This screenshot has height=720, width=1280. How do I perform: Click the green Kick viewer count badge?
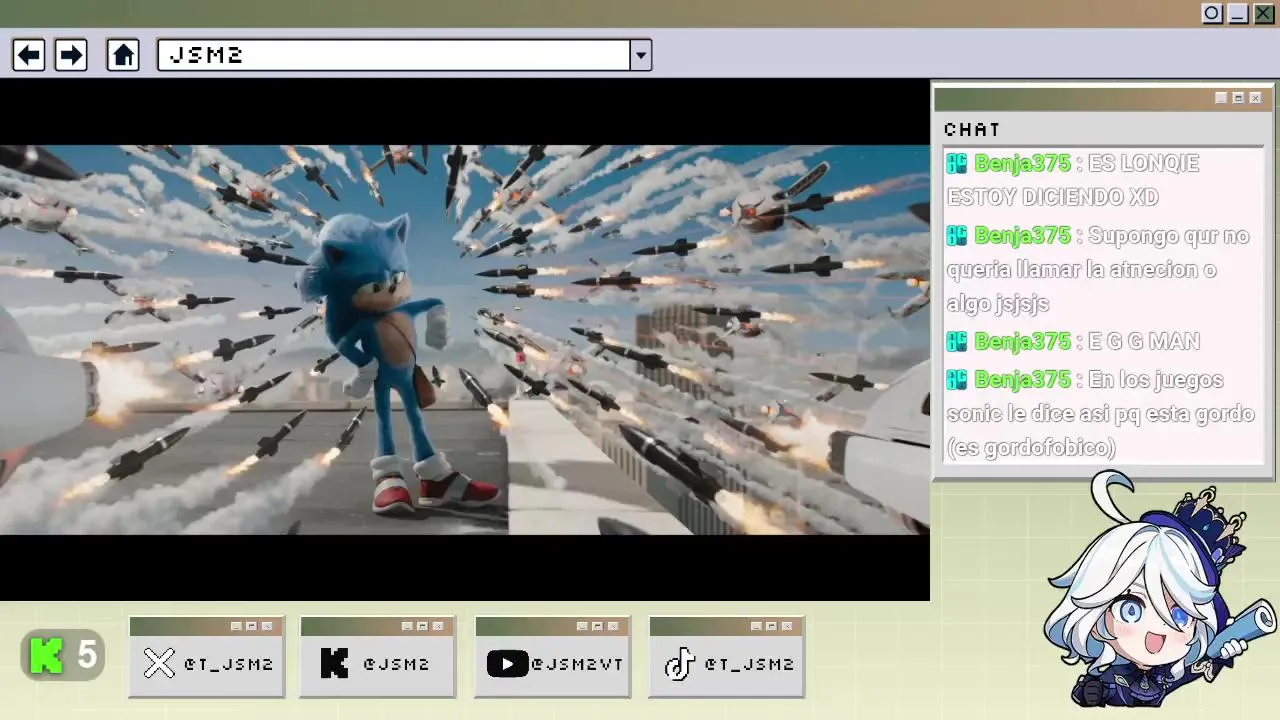pyautogui.click(x=63, y=656)
